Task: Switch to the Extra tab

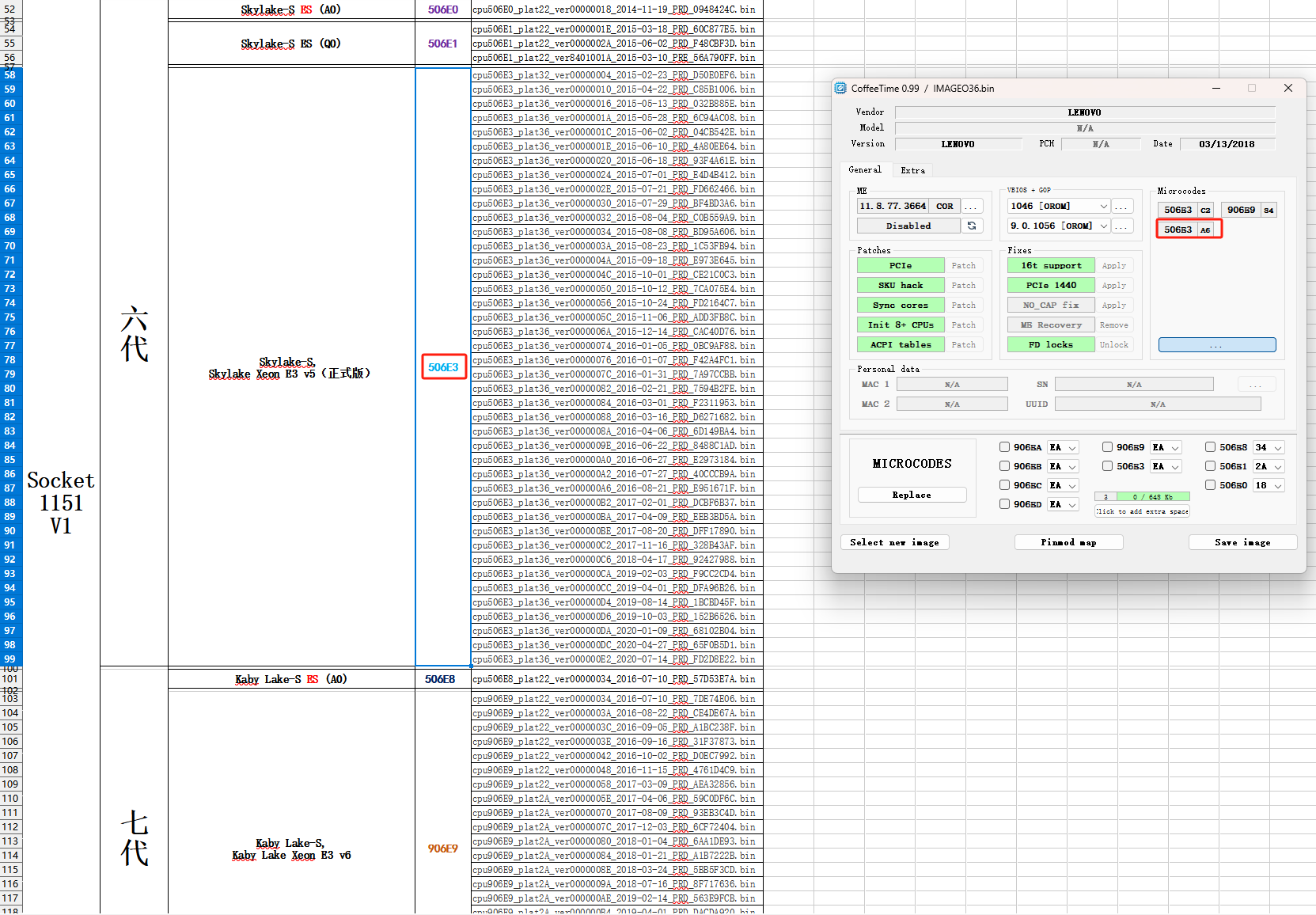Action: (912, 170)
